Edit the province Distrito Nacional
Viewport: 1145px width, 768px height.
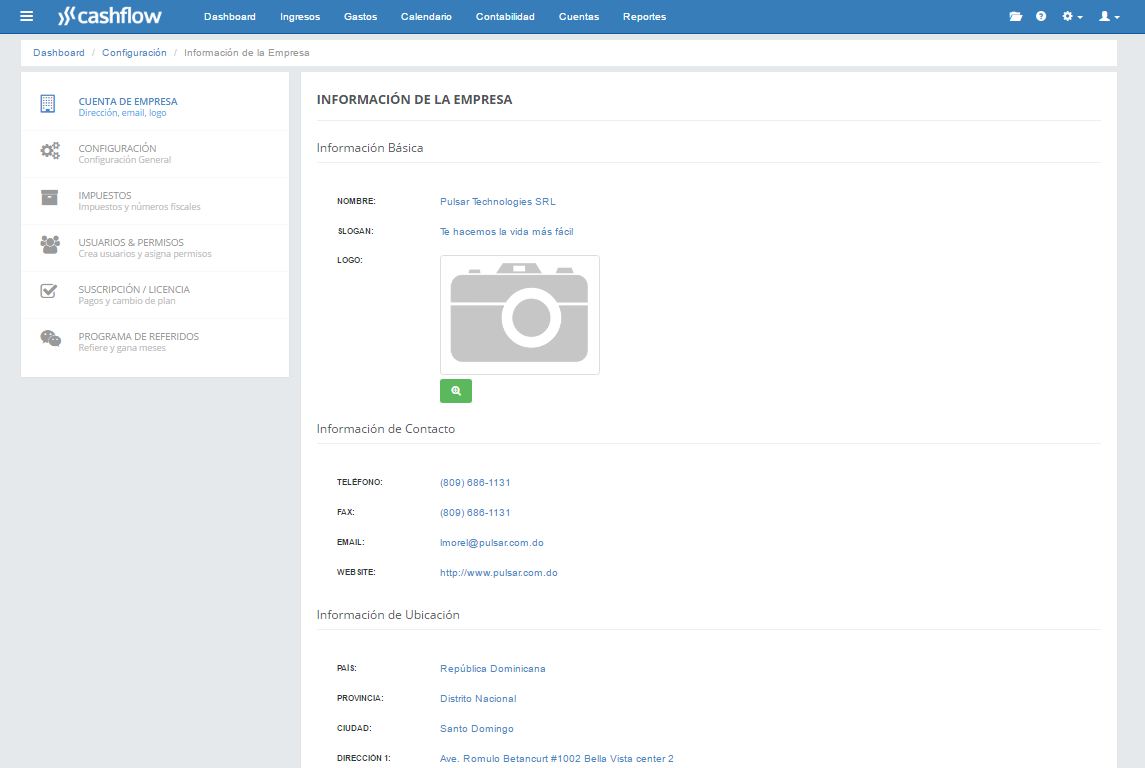click(x=478, y=699)
